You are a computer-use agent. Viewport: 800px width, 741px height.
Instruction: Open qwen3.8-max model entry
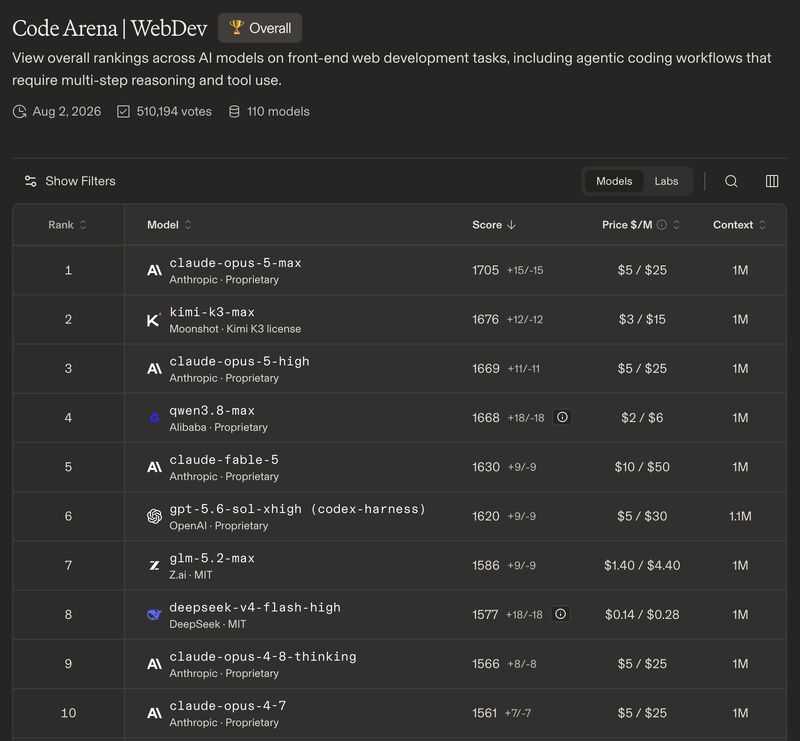point(212,410)
